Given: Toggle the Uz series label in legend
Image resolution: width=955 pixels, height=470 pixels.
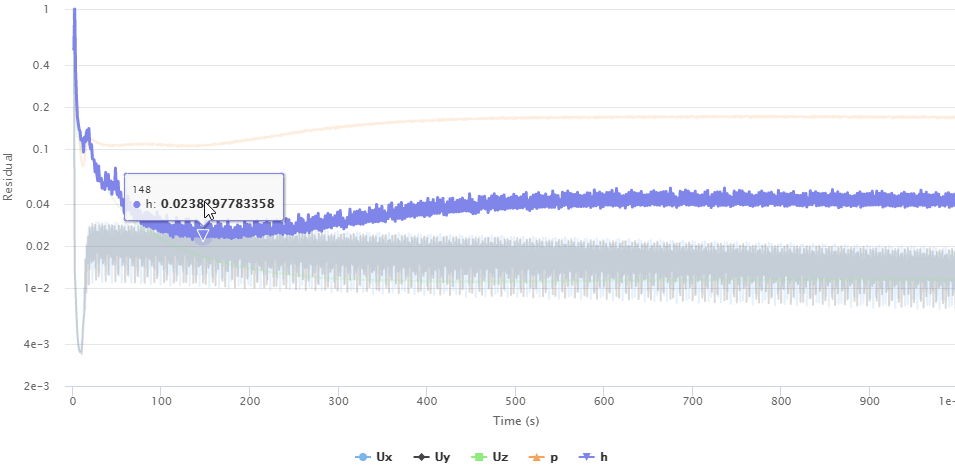Looking at the screenshot, I should coord(500,457).
